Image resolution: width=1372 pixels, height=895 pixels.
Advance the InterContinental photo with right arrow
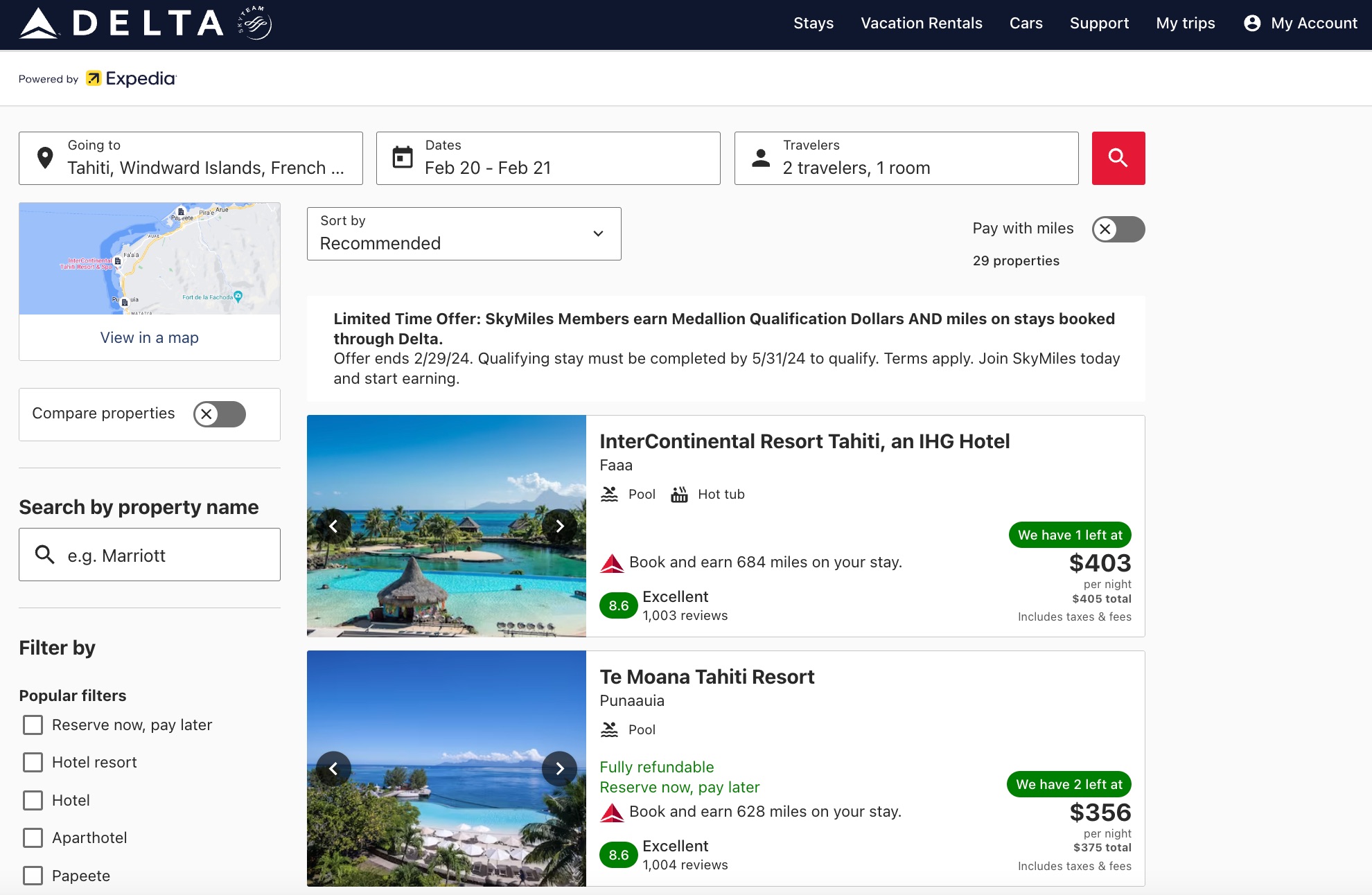[x=560, y=526]
